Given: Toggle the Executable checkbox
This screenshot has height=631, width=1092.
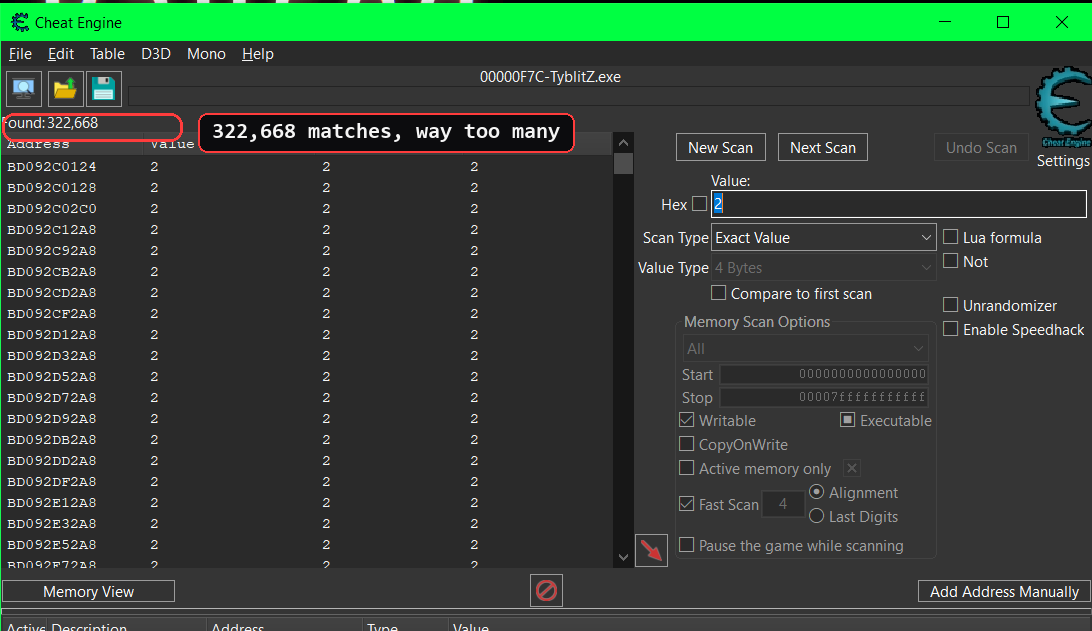Looking at the screenshot, I should click(x=848, y=420).
